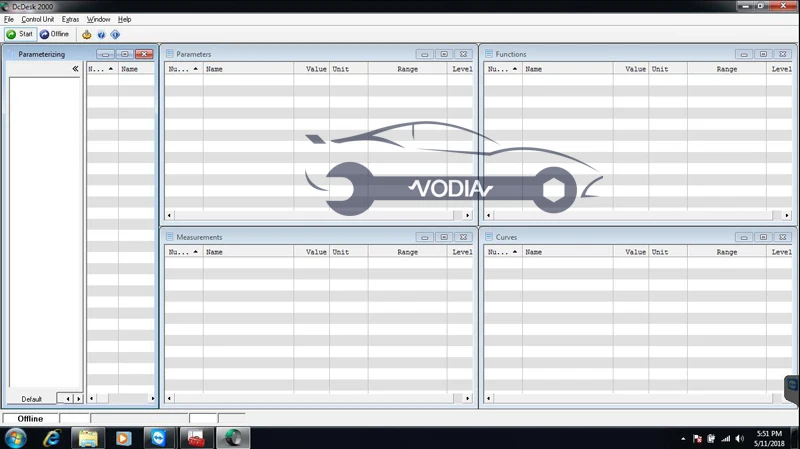Click the Measurements window title icon
The width and height of the screenshot is (800, 449).
[170, 237]
